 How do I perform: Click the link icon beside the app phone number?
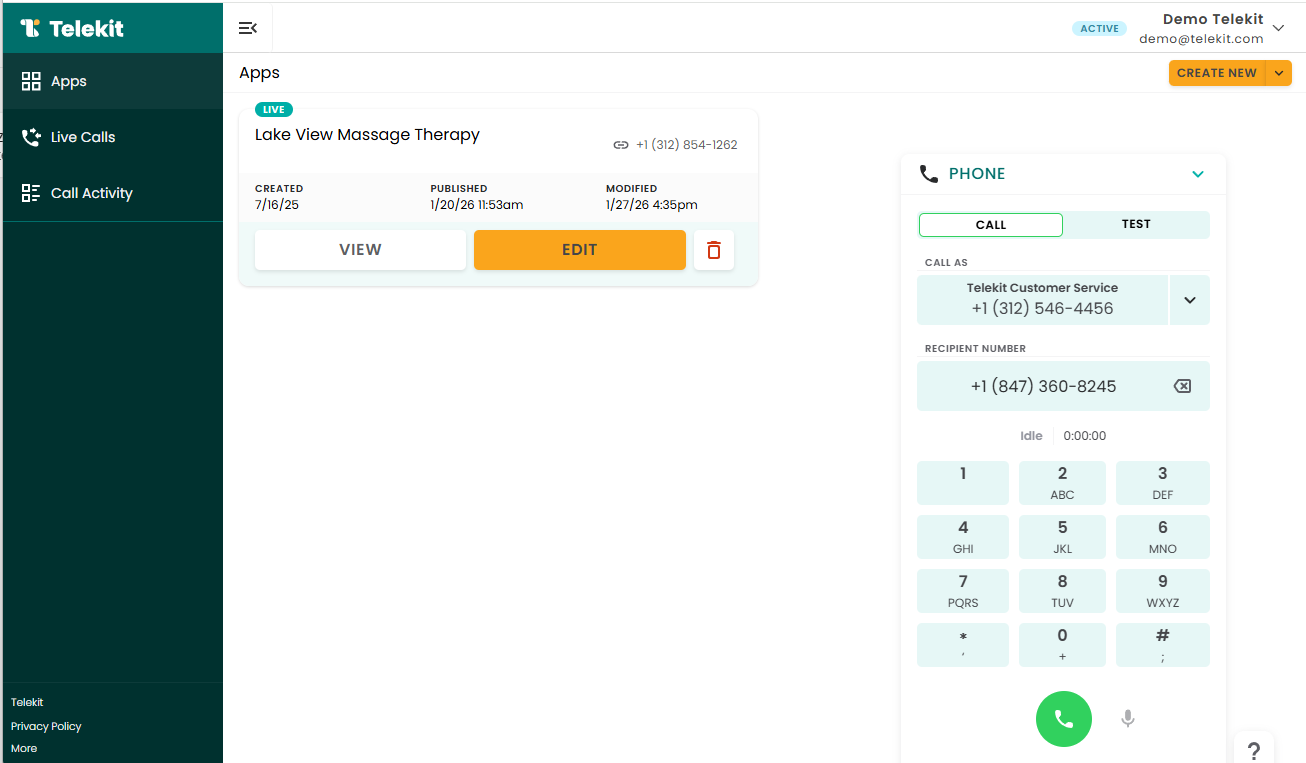coord(621,145)
